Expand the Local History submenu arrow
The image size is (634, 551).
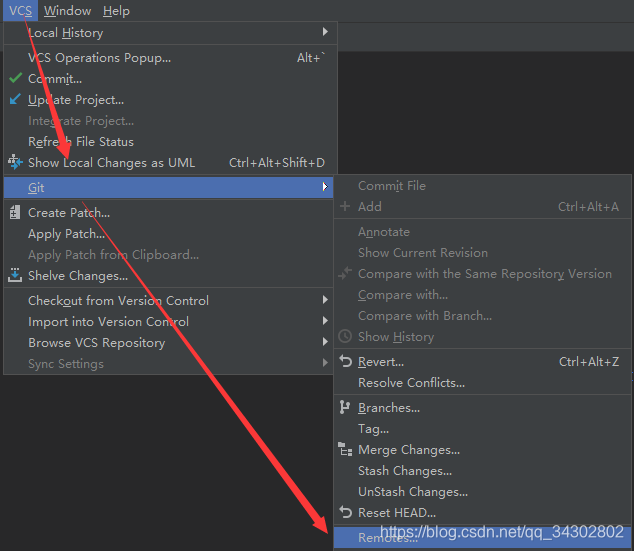pyautogui.click(x=325, y=32)
